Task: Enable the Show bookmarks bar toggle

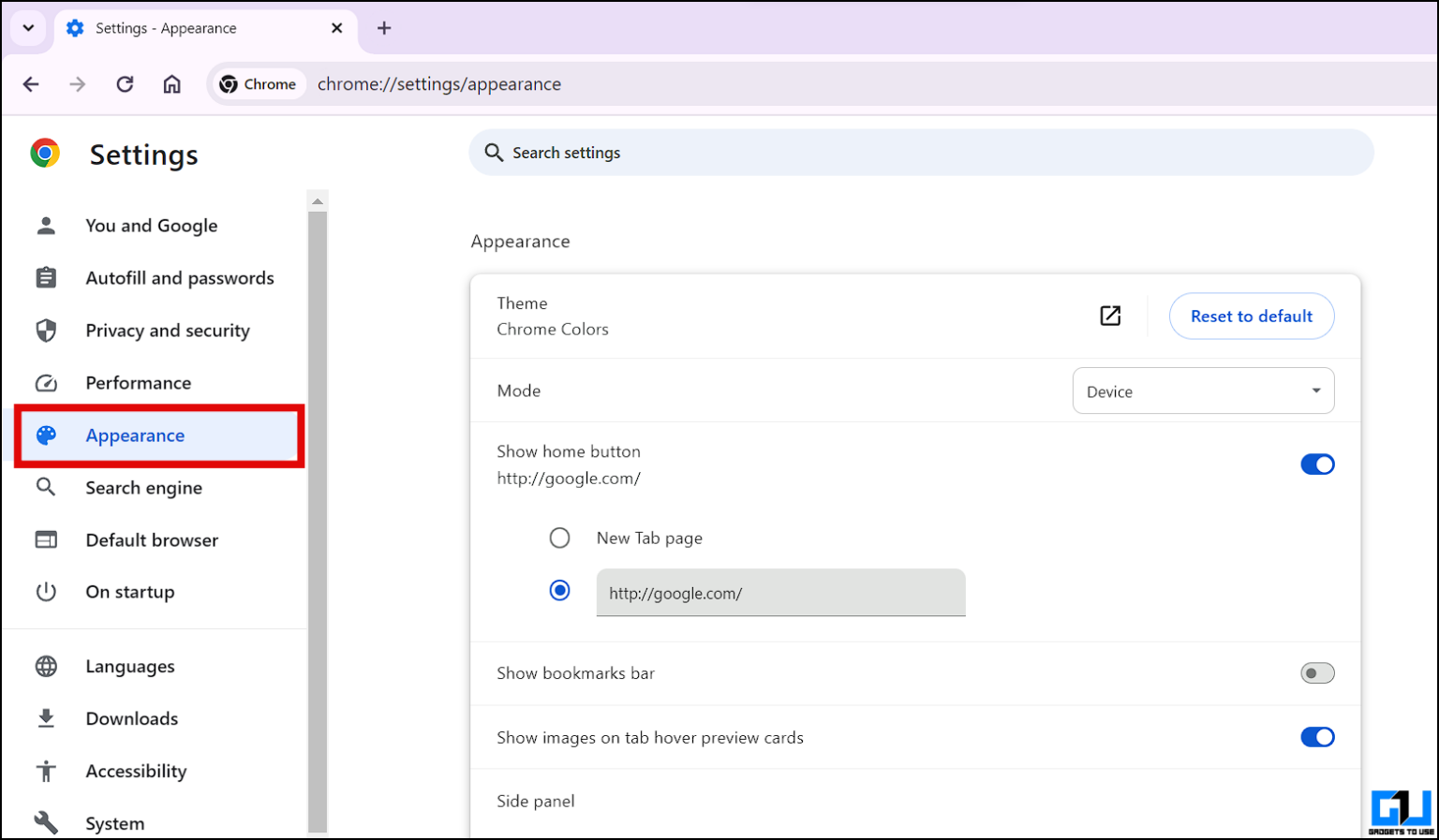Action: 1317,672
